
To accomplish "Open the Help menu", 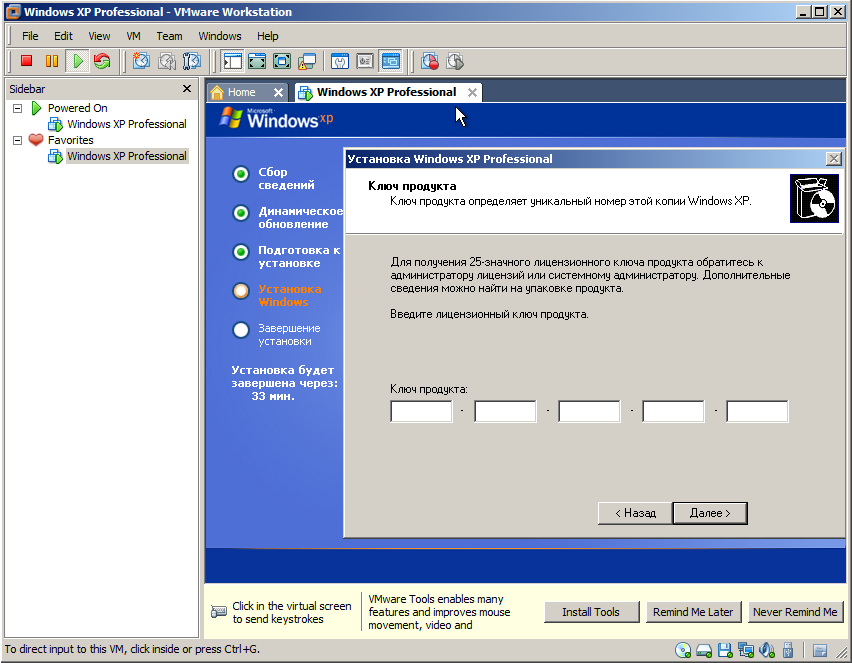I will 267,36.
